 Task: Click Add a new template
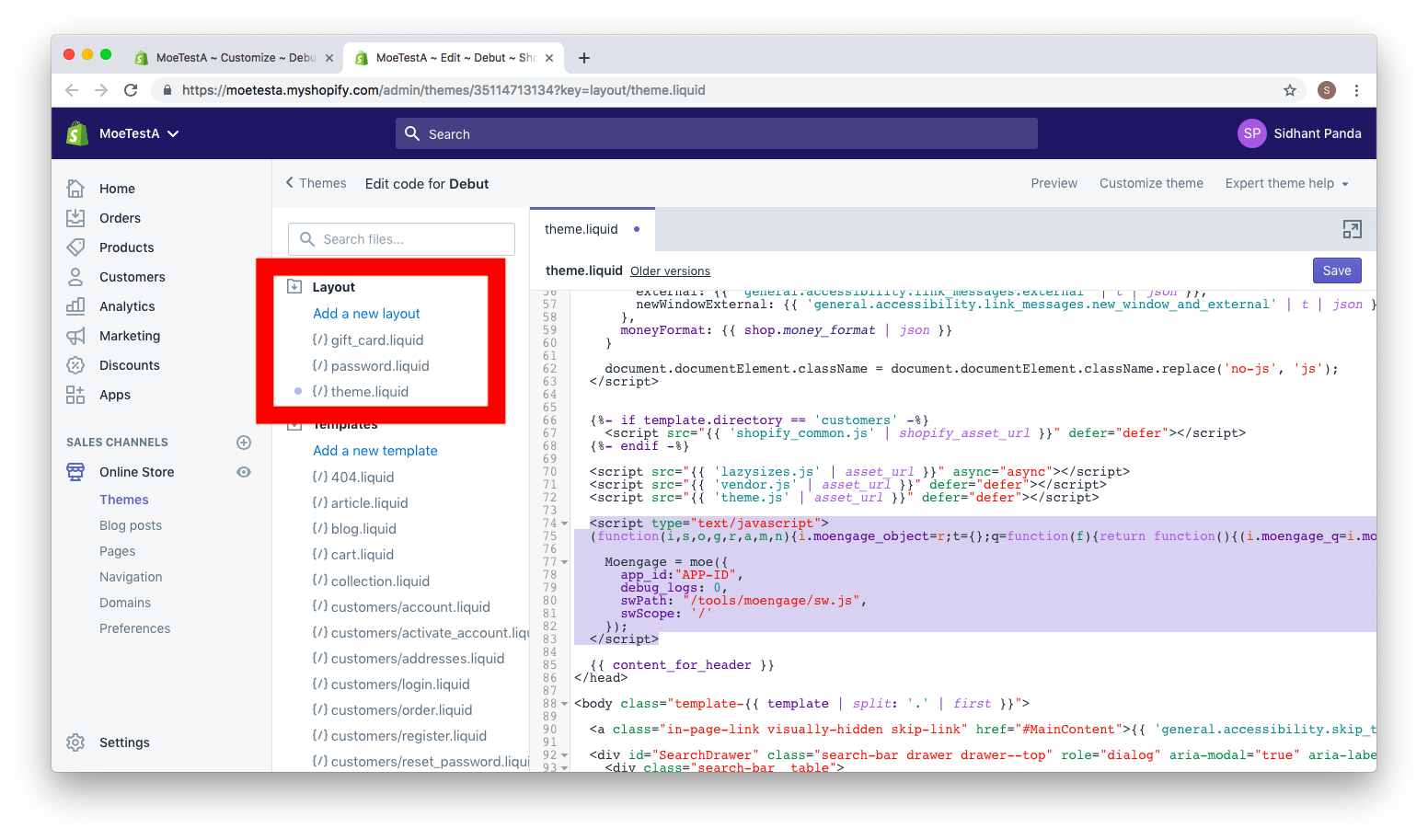coord(374,451)
